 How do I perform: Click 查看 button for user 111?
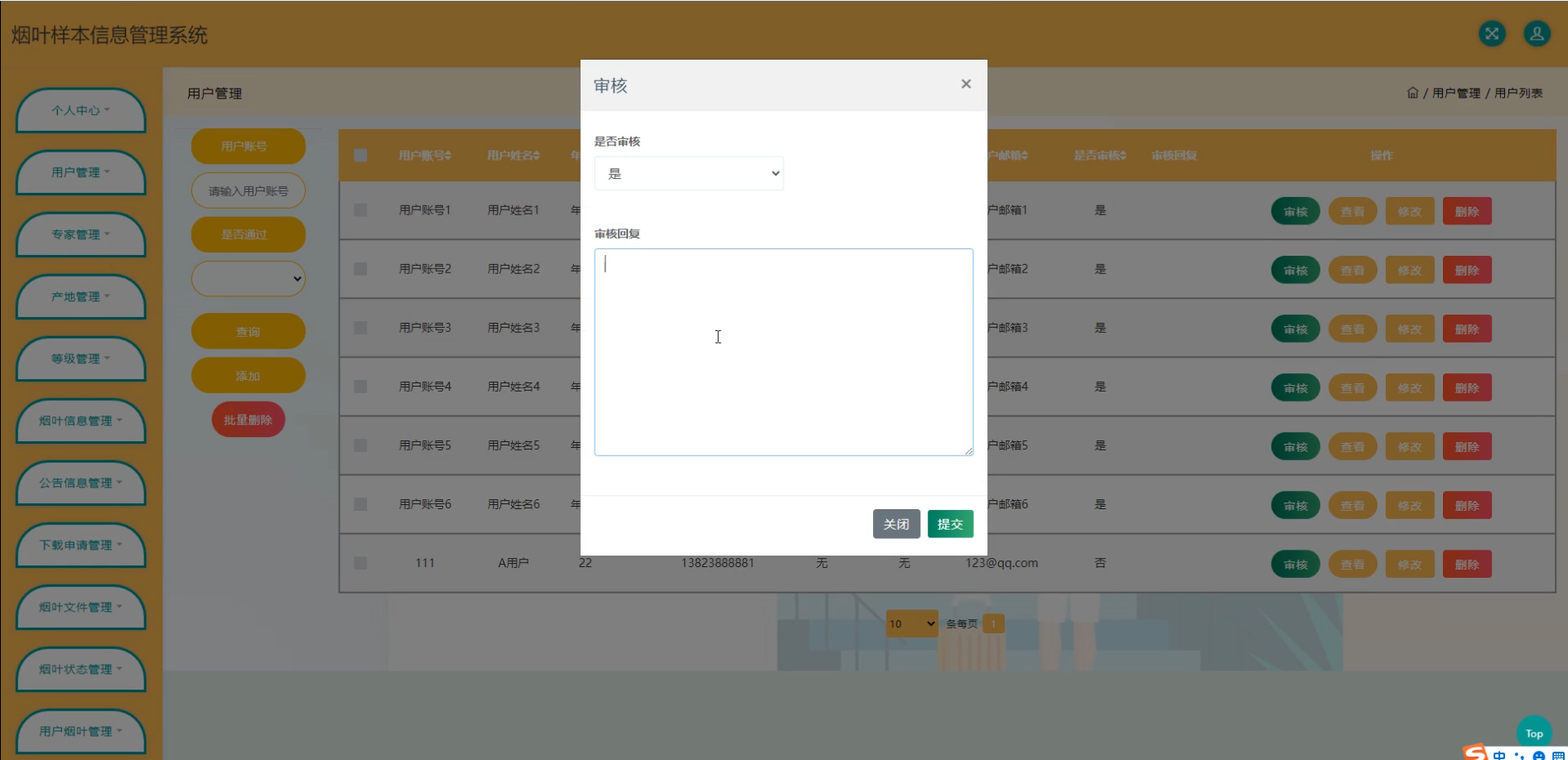(1353, 564)
